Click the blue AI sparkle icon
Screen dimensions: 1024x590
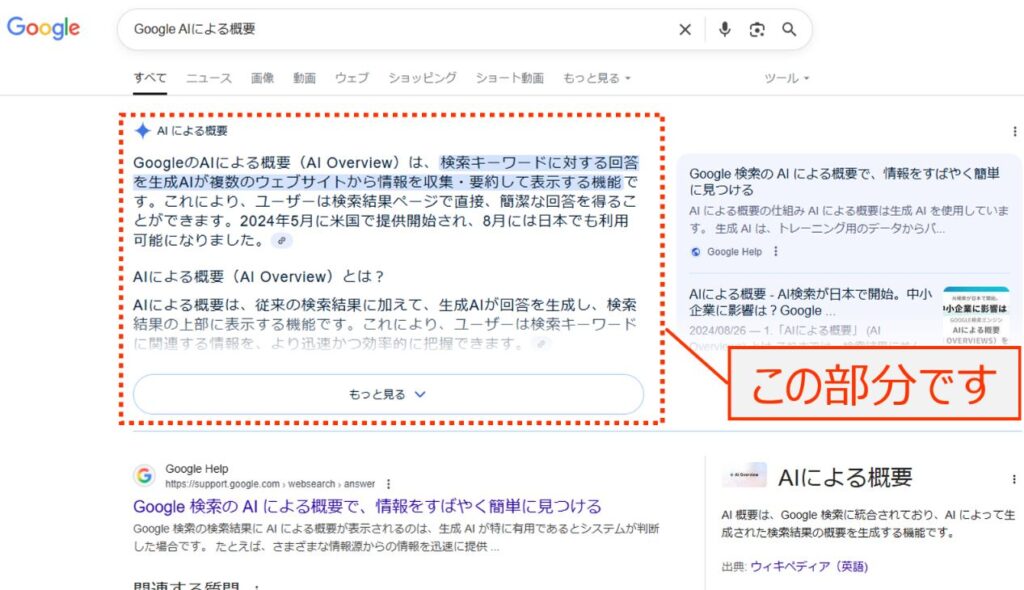(x=142, y=131)
